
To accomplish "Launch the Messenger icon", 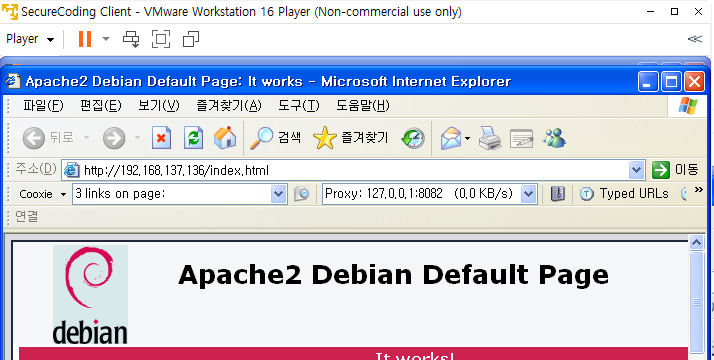I will point(554,137).
